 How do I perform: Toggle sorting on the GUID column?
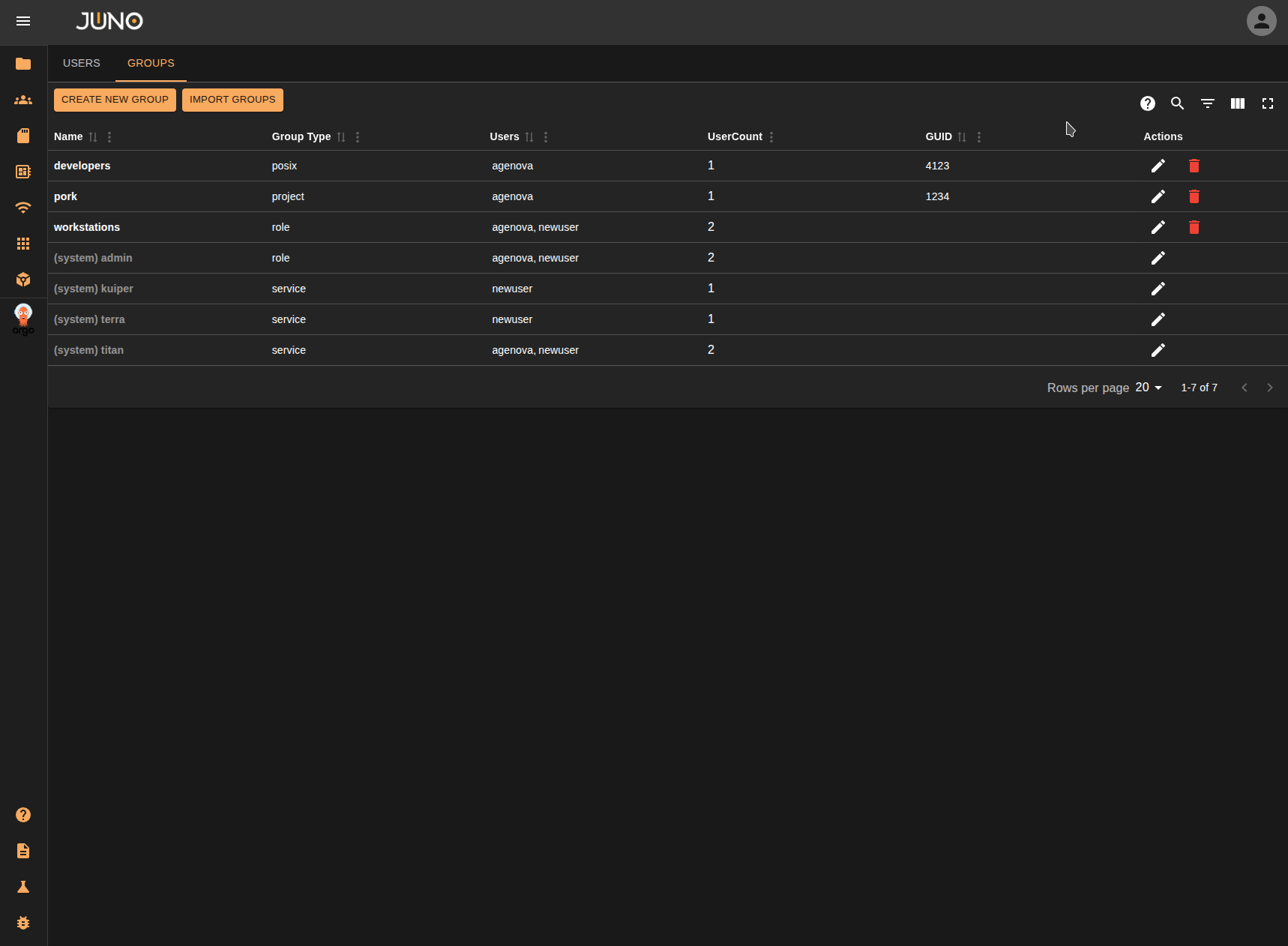click(963, 137)
